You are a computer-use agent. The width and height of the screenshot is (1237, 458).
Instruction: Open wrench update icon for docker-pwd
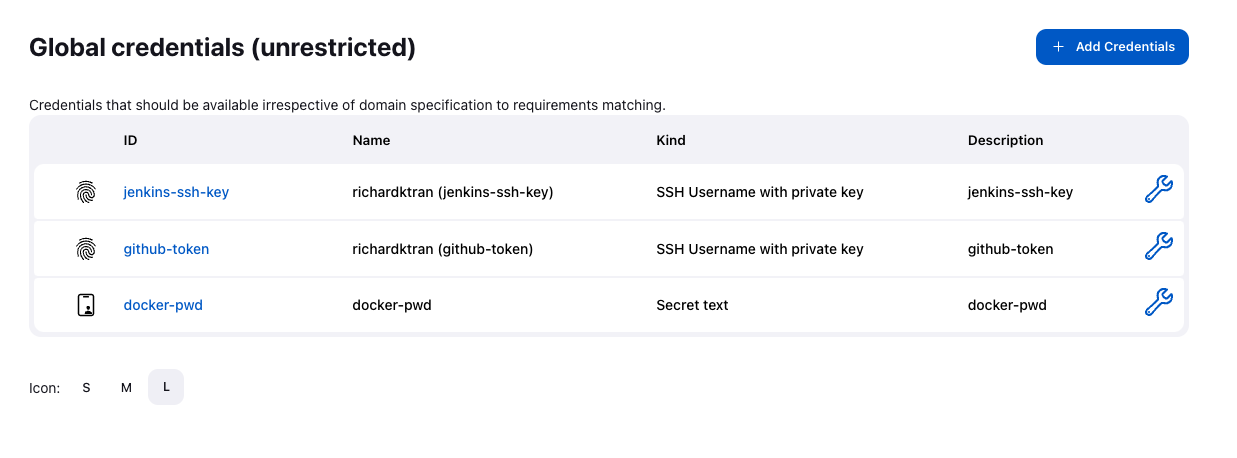click(x=1157, y=303)
